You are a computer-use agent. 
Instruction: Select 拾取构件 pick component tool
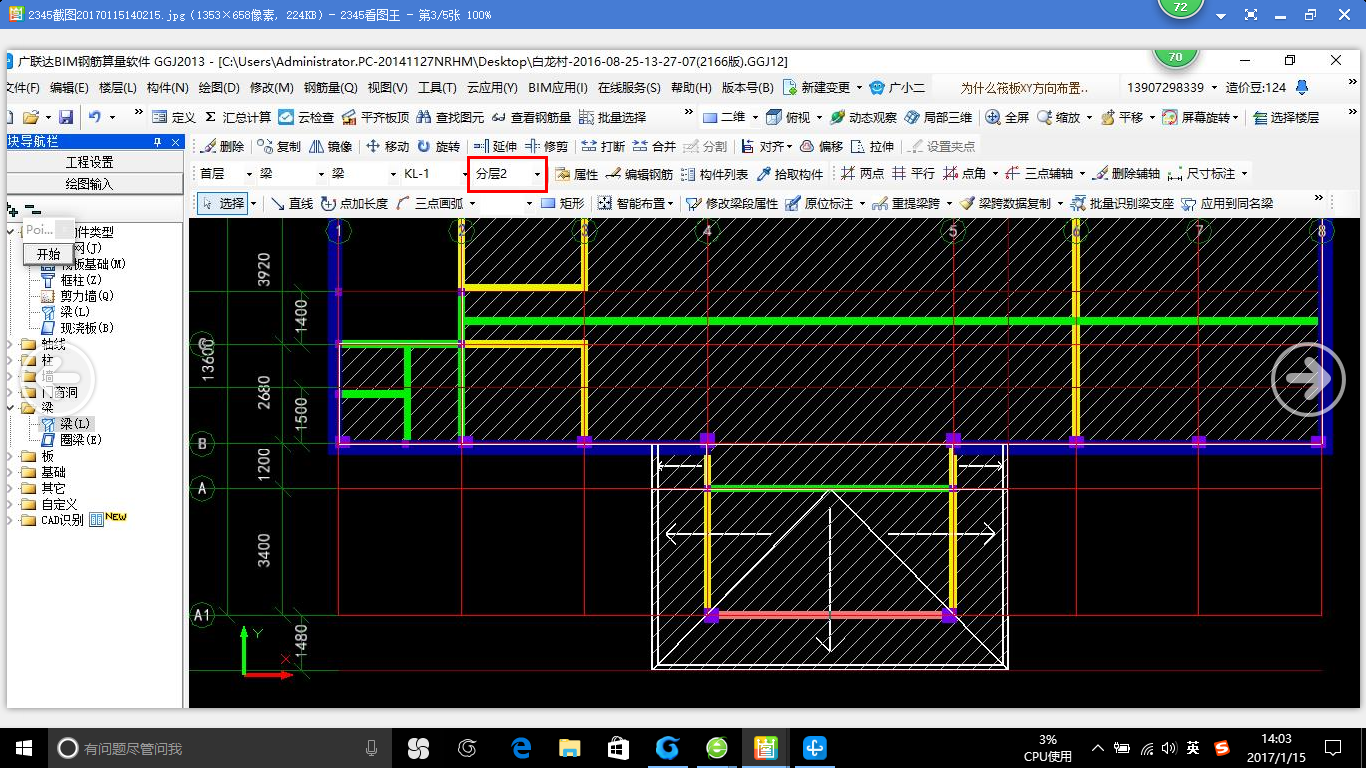[x=789, y=174]
